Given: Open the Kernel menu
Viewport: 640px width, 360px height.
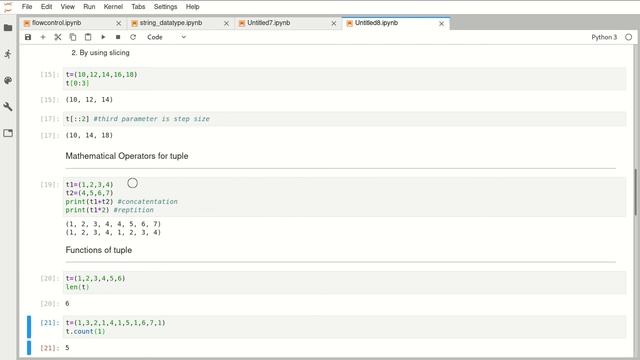Looking at the screenshot, I should point(113,7).
